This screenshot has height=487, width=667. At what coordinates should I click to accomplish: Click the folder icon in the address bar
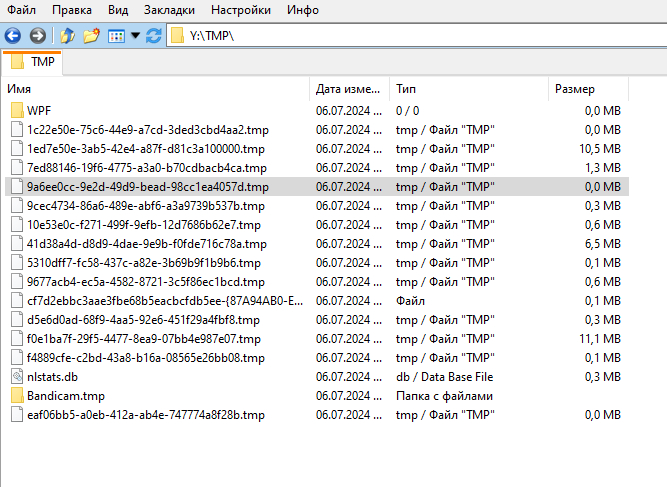(x=177, y=36)
